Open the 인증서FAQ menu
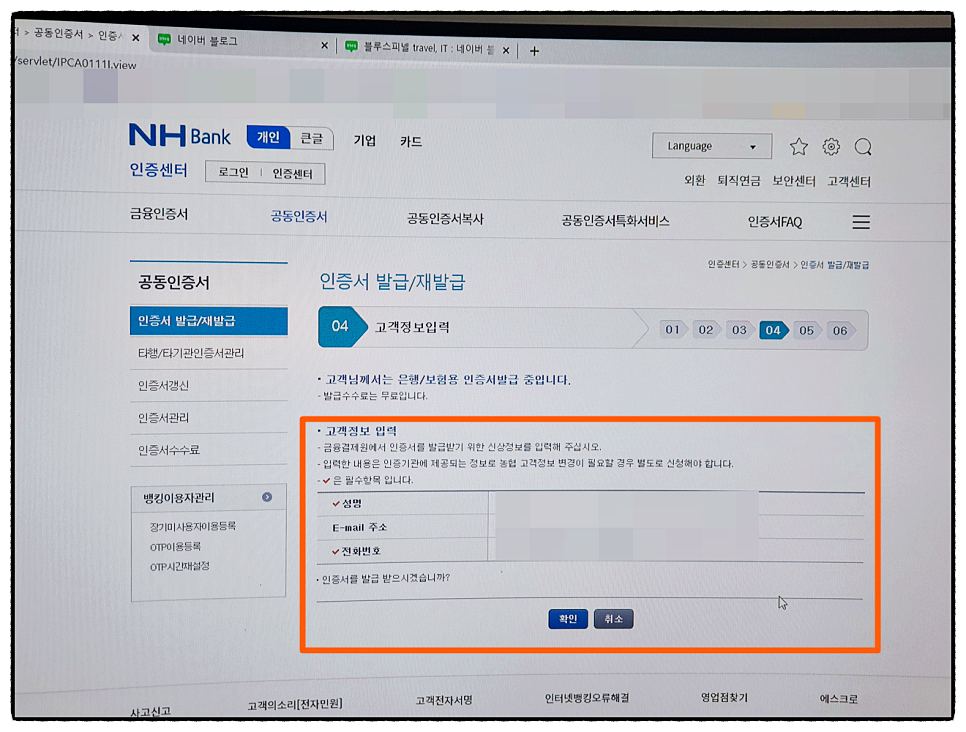This screenshot has height=732, width=966. click(774, 222)
